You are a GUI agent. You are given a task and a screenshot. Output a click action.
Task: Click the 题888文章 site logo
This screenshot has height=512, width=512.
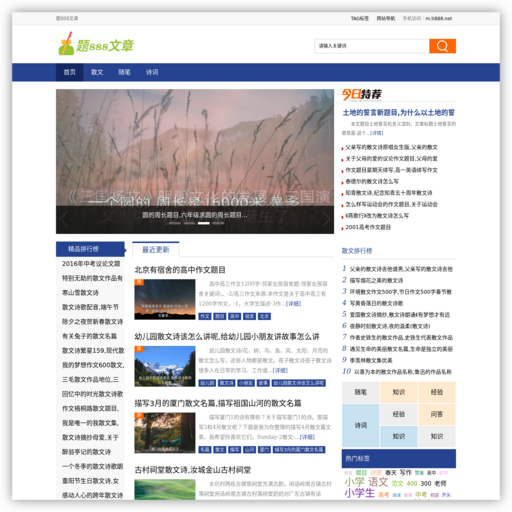pos(96,44)
